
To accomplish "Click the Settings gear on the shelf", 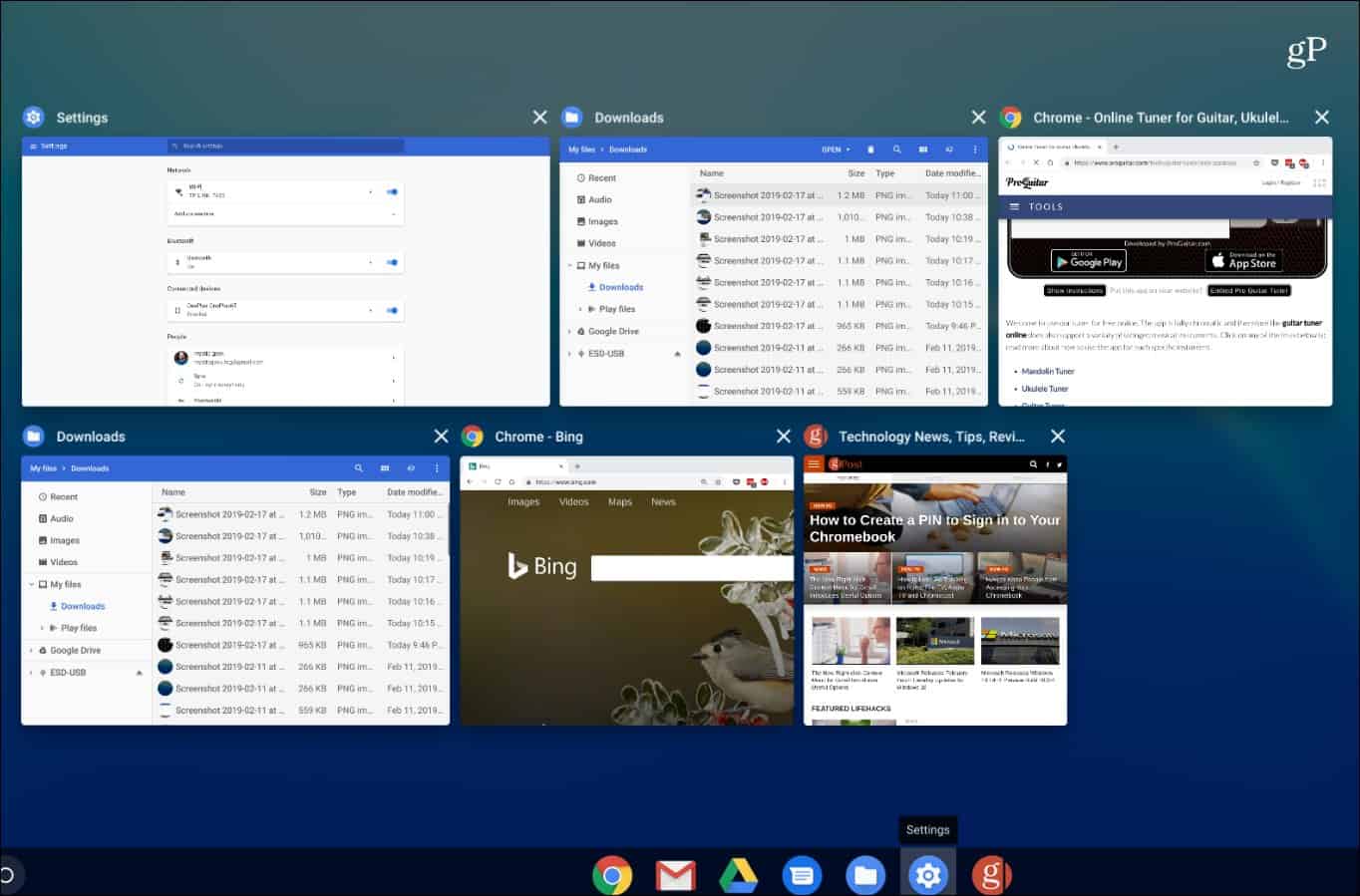I will [928, 875].
